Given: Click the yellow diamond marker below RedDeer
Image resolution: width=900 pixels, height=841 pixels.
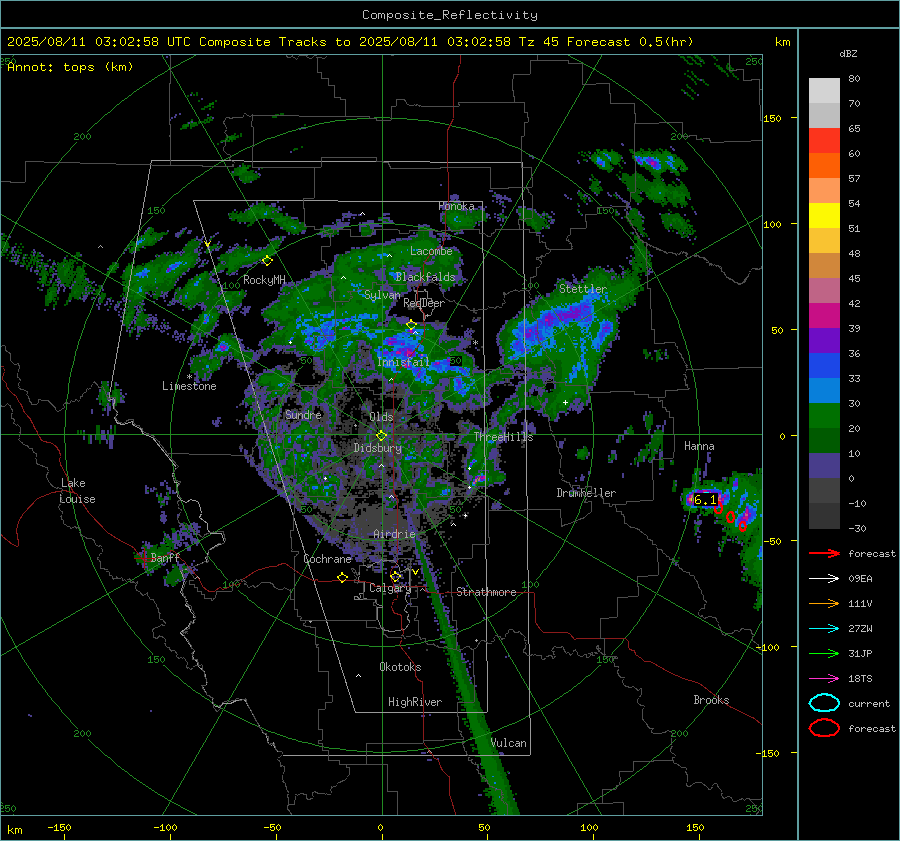Looking at the screenshot, I should tap(411, 325).
